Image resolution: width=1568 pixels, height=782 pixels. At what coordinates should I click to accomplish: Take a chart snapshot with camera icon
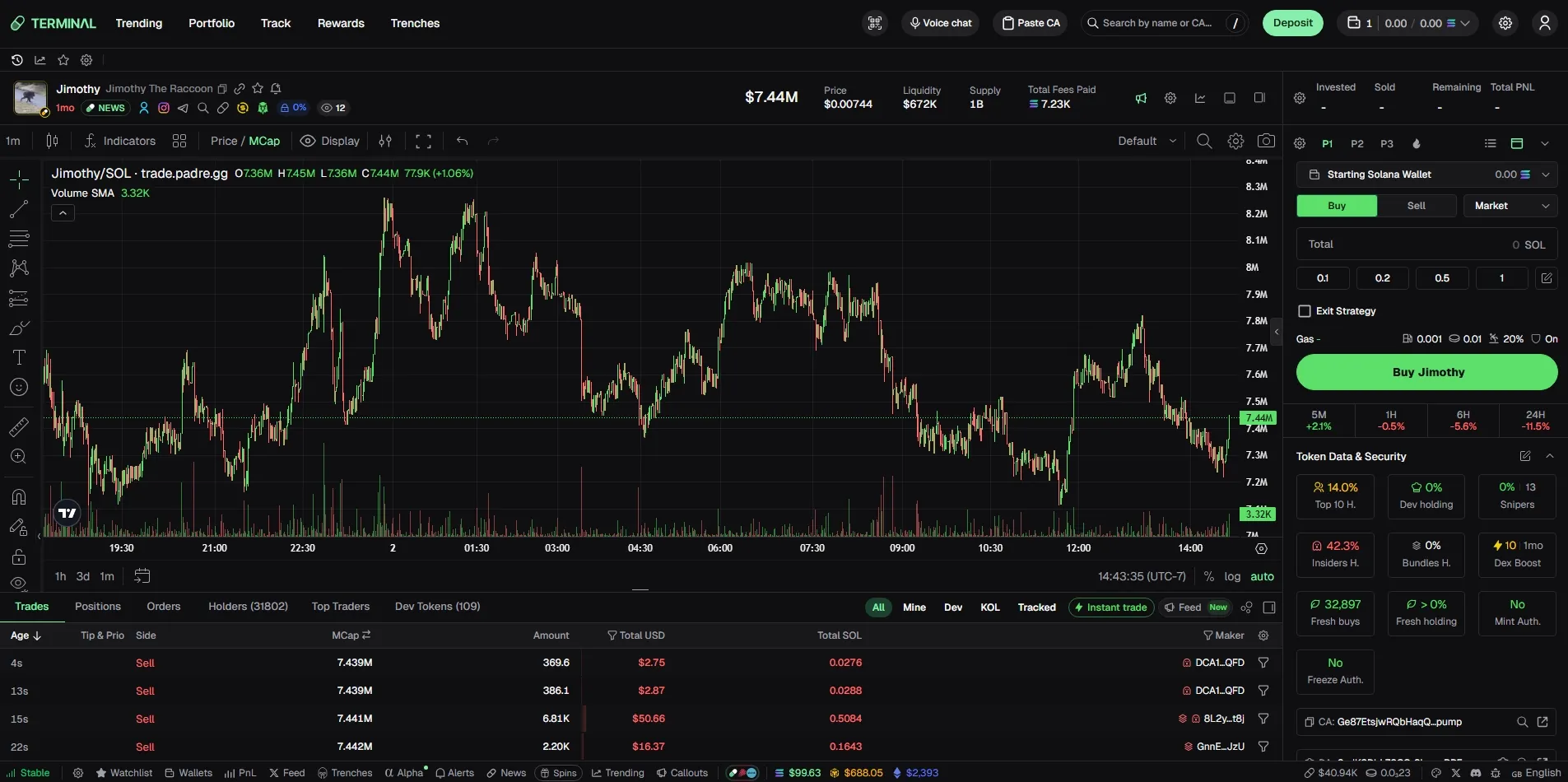tap(1266, 141)
